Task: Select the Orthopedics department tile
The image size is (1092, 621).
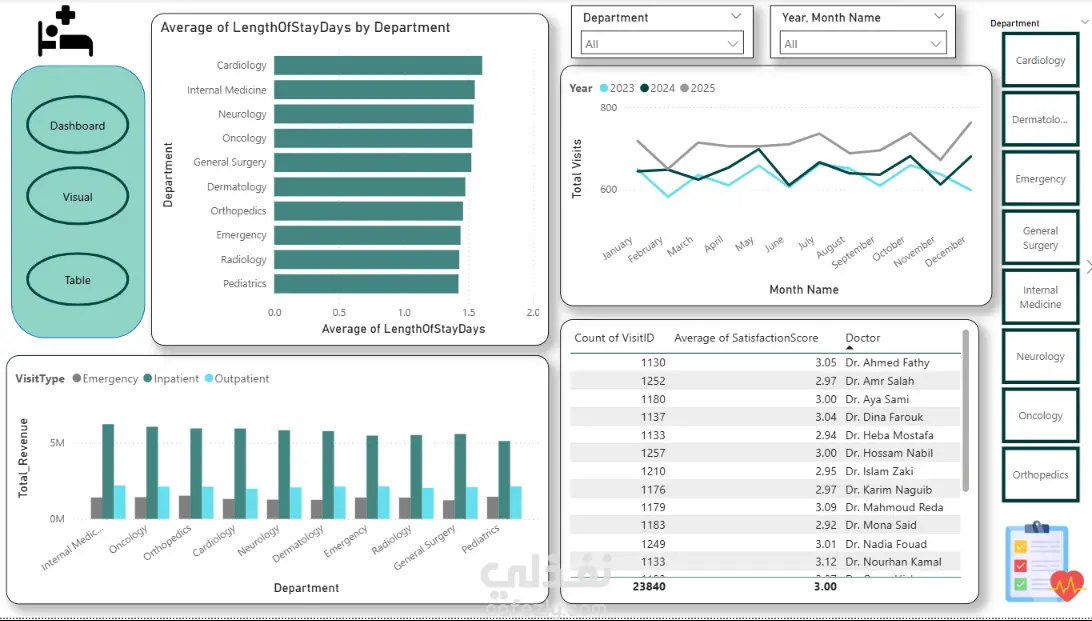Action: pyautogui.click(x=1040, y=475)
